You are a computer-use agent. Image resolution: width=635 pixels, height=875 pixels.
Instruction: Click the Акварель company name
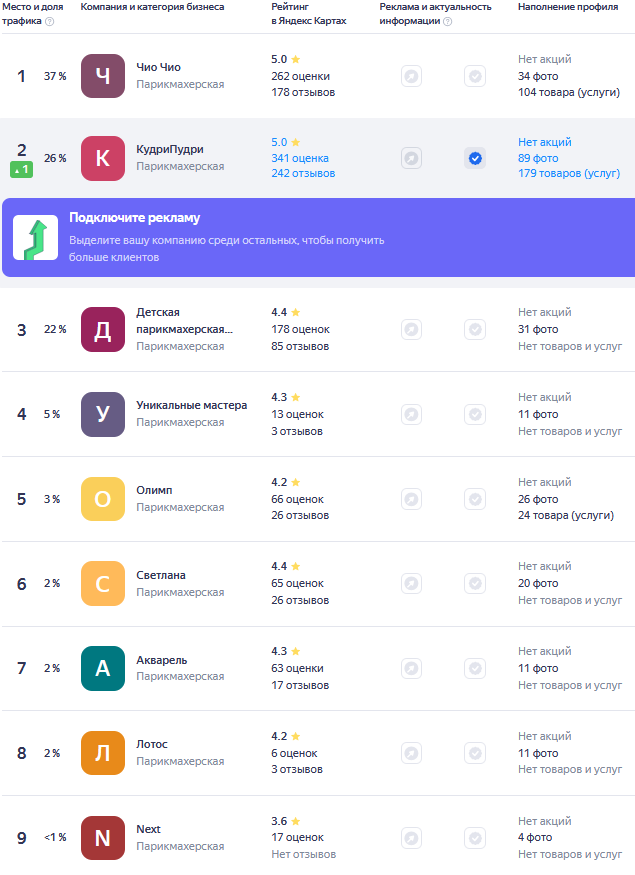click(161, 660)
